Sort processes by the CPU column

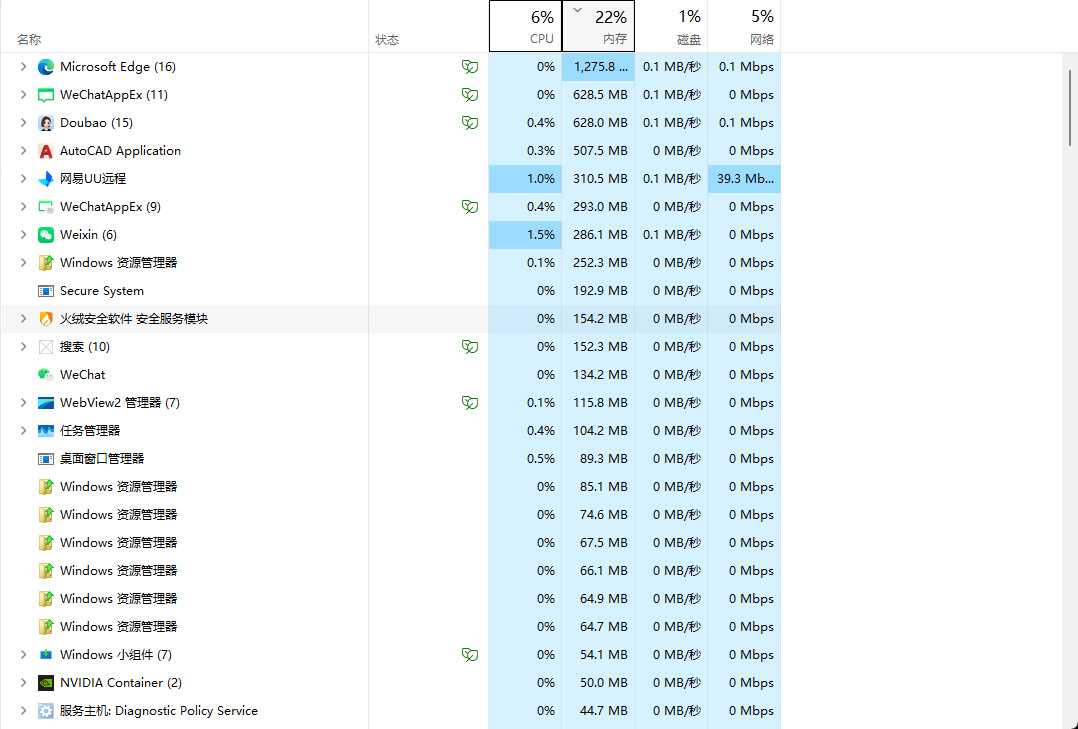[525, 27]
